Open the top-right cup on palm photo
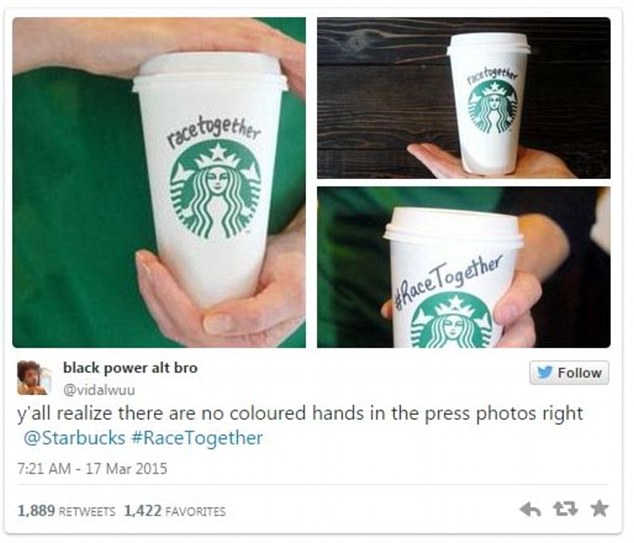The image size is (634, 543). (464, 98)
